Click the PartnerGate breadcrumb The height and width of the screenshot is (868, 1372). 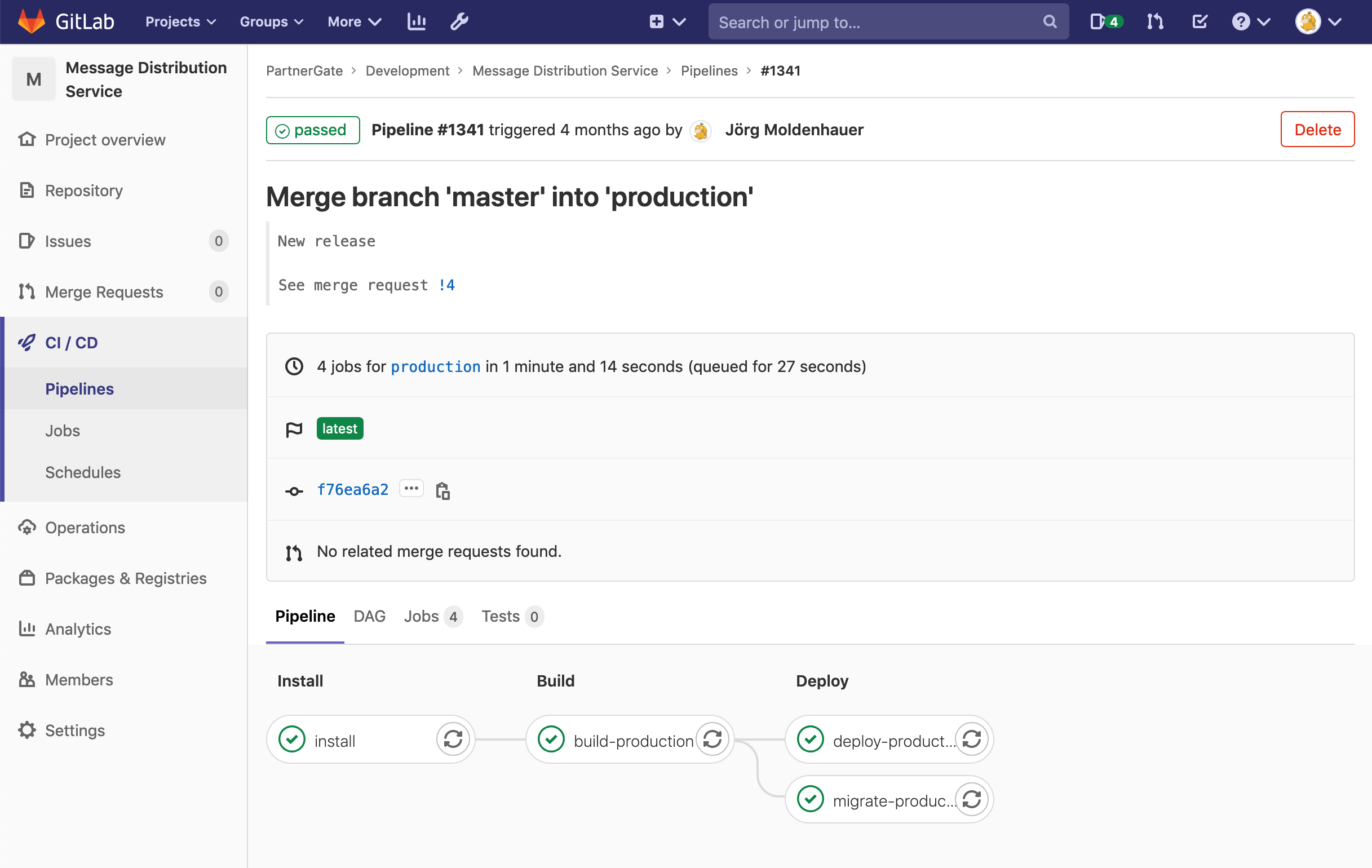coord(304,70)
